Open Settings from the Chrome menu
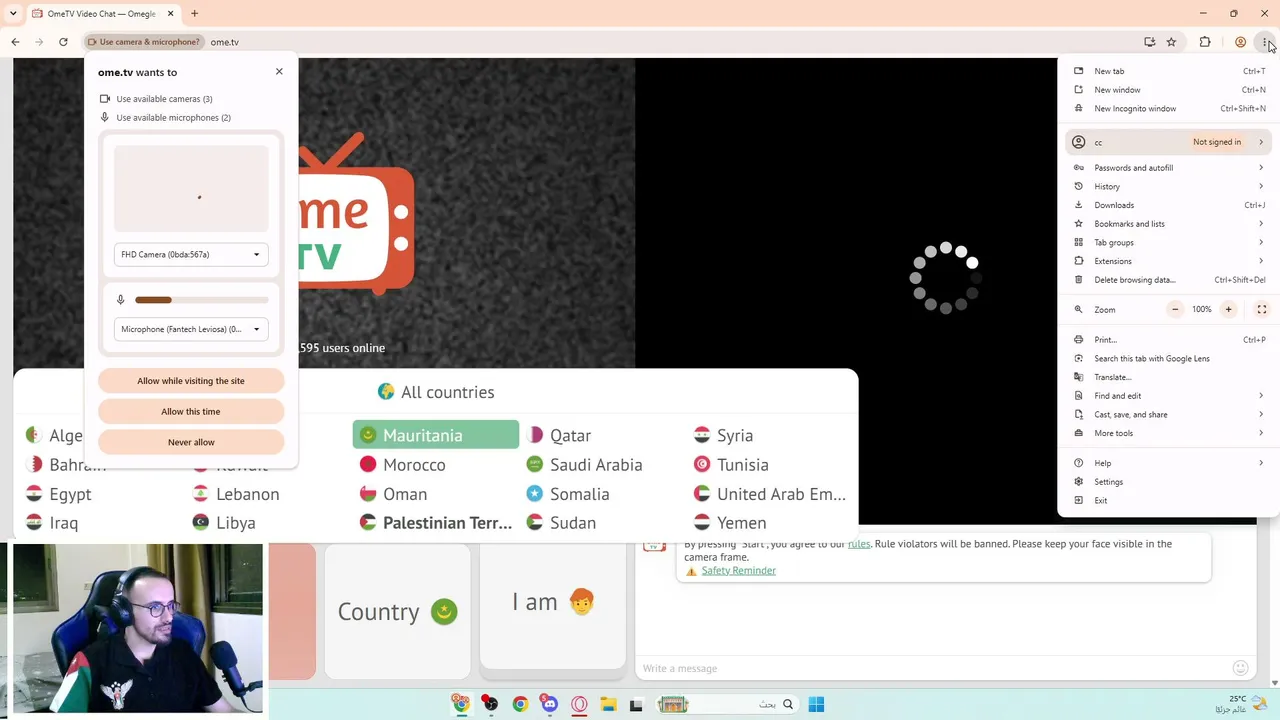The width and height of the screenshot is (1280, 720). pos(1168,482)
